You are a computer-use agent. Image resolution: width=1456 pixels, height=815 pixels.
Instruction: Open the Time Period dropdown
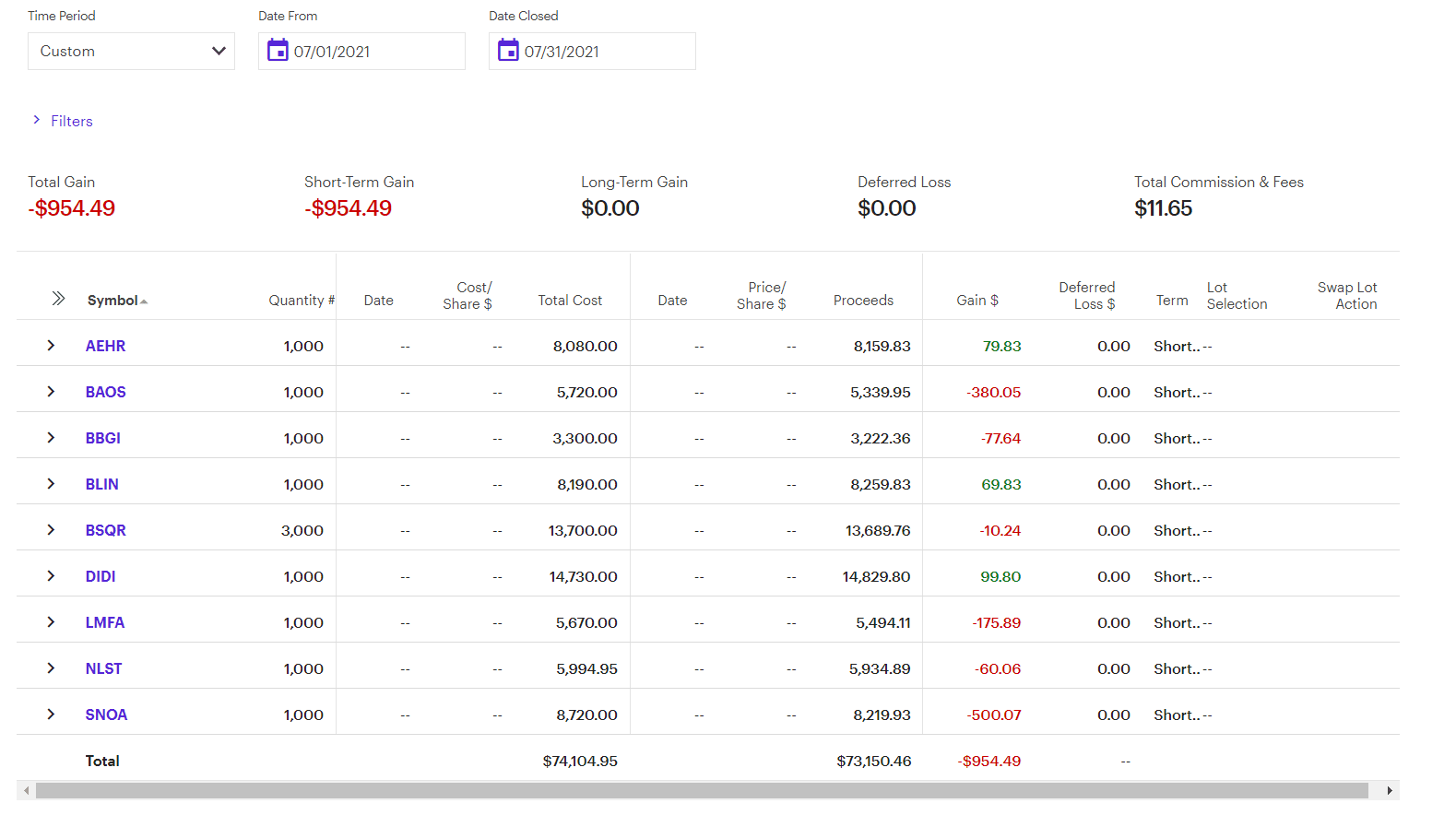point(131,52)
